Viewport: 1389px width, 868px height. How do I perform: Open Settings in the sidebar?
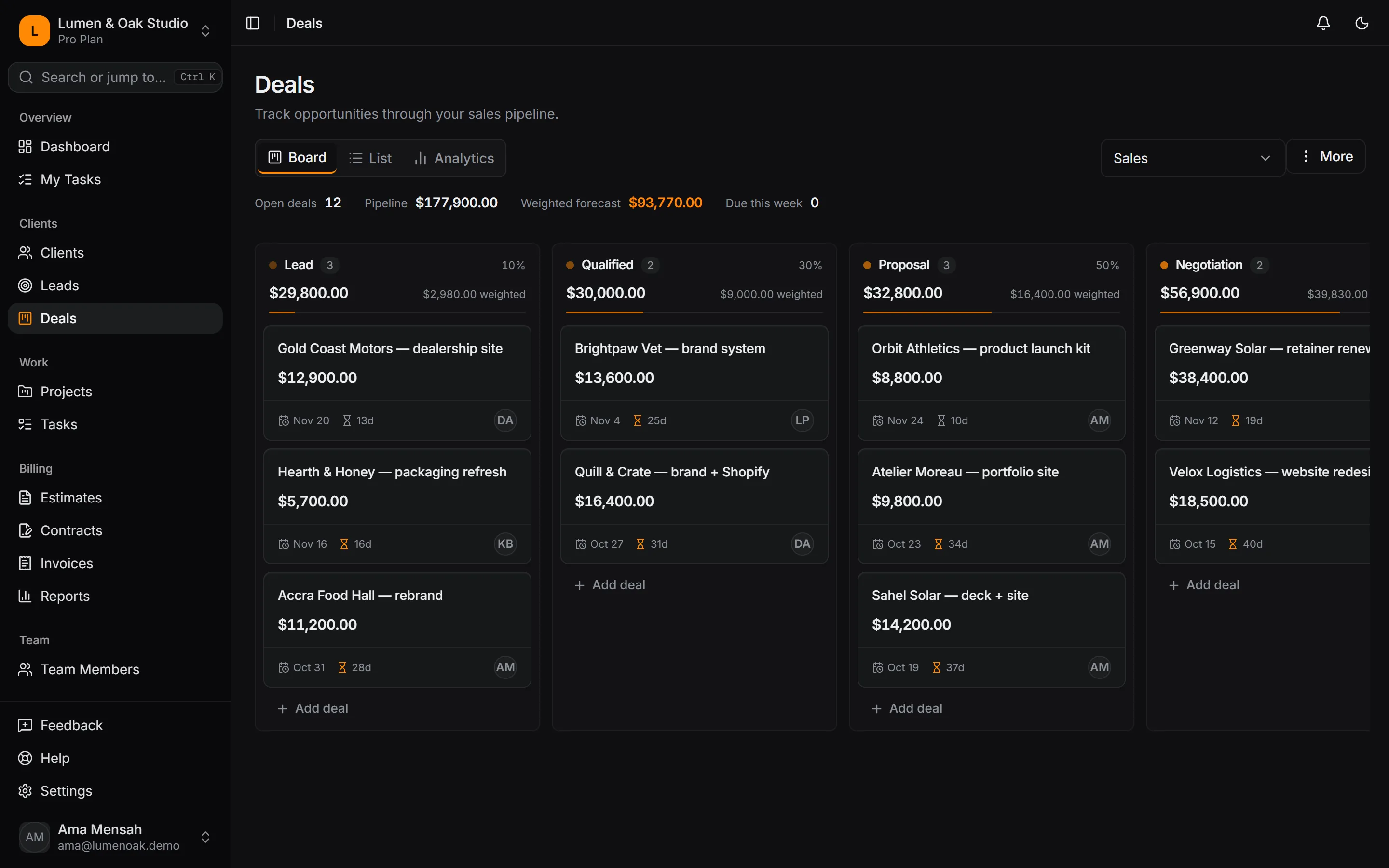click(115, 790)
